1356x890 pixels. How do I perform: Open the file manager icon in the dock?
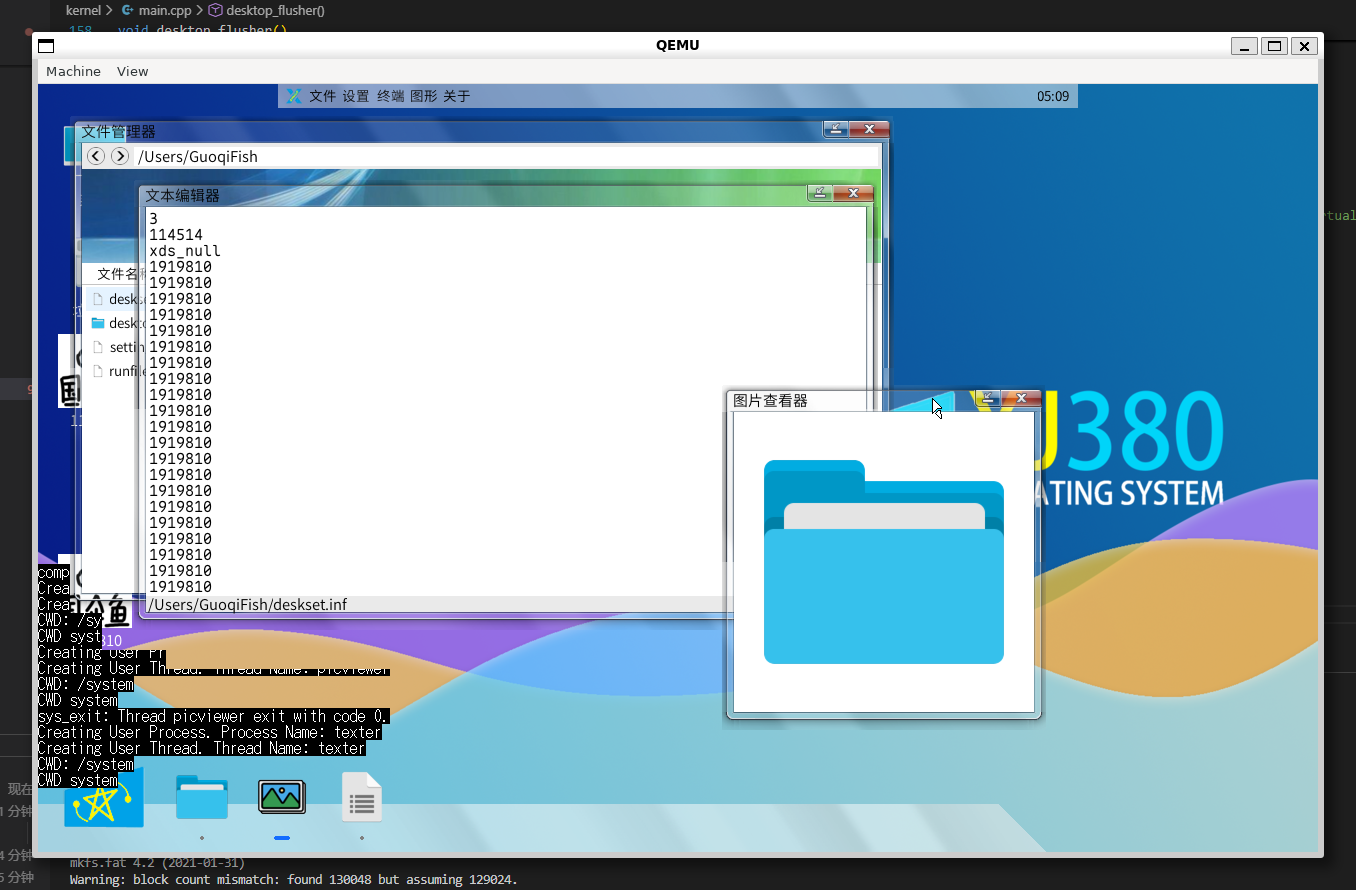click(x=202, y=798)
